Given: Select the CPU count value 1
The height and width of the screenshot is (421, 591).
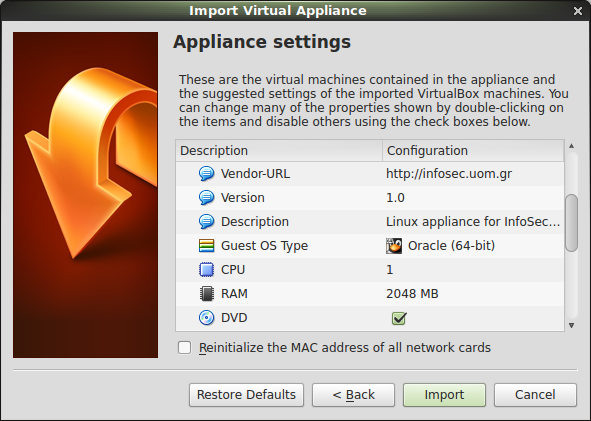Looking at the screenshot, I should click(x=390, y=270).
